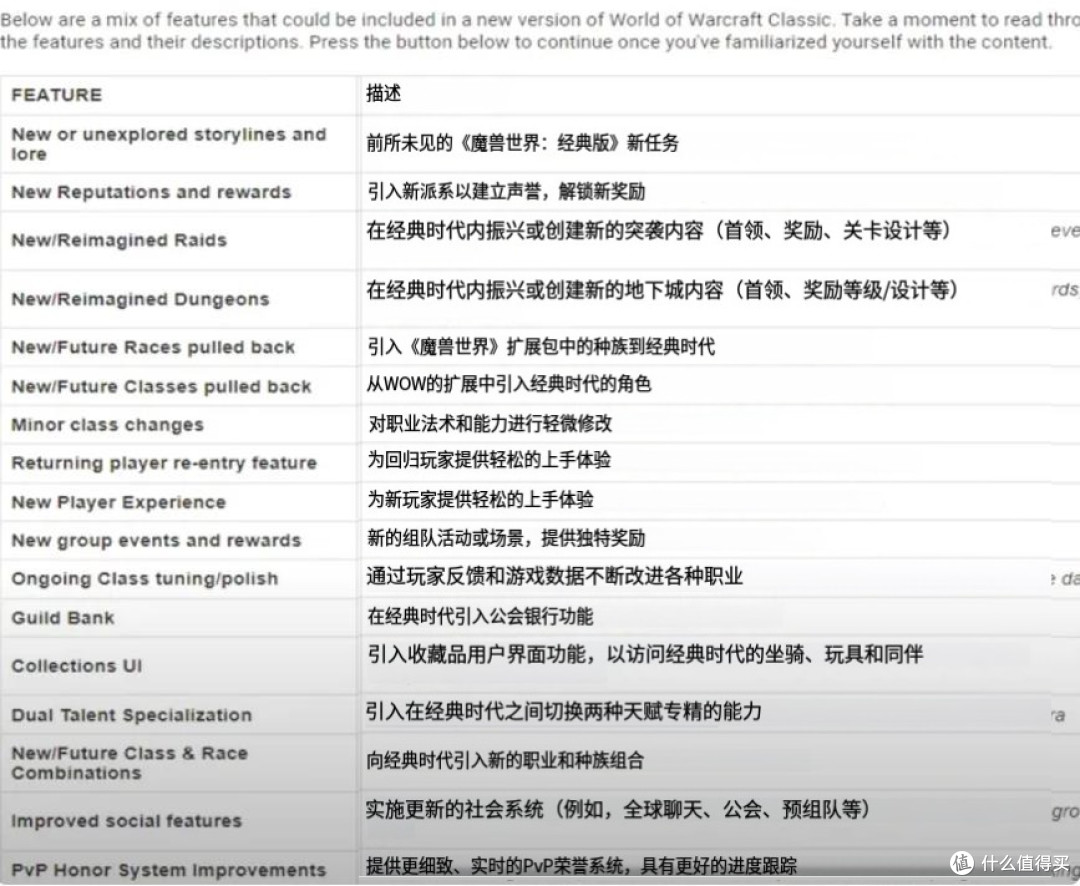Viewport: 1080px width, 886px height.
Task: Click description '在经典时代引入公会银行功能'
Action: click(x=480, y=616)
